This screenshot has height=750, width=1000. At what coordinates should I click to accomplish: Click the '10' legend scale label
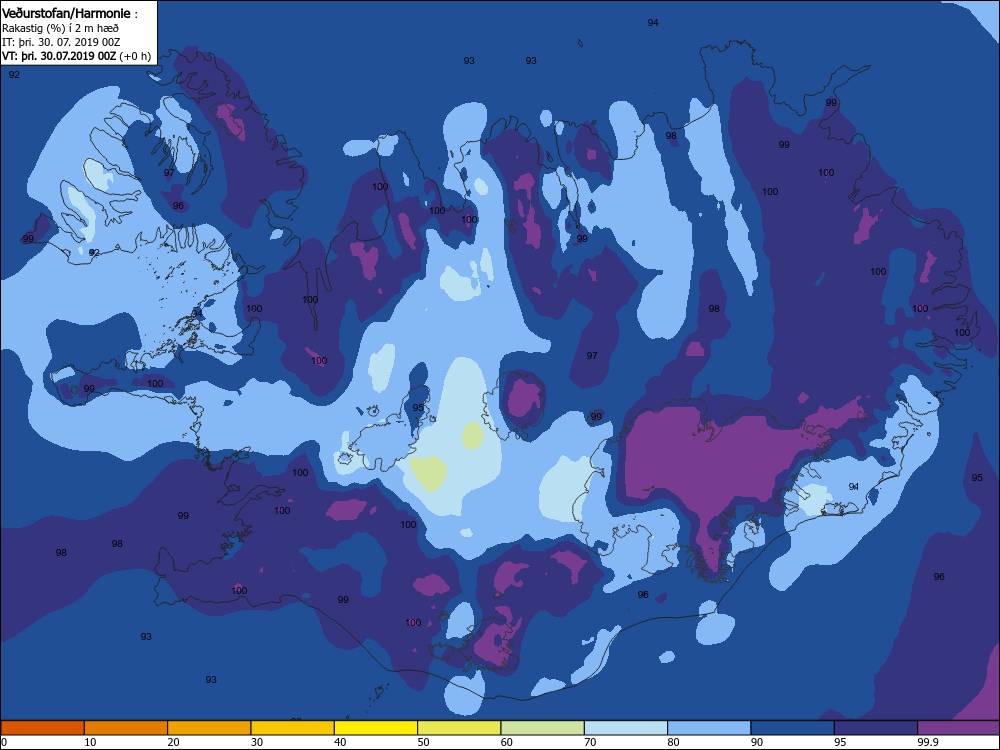pyautogui.click(x=90, y=742)
